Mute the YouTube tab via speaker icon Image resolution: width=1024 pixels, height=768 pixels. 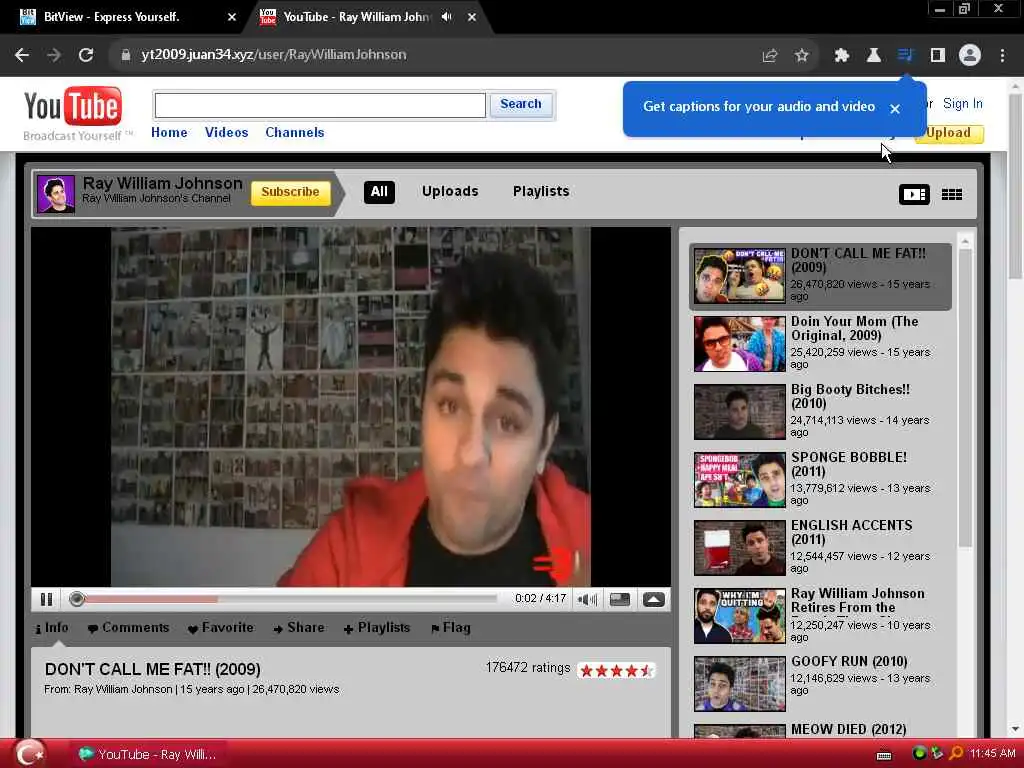[x=447, y=17]
